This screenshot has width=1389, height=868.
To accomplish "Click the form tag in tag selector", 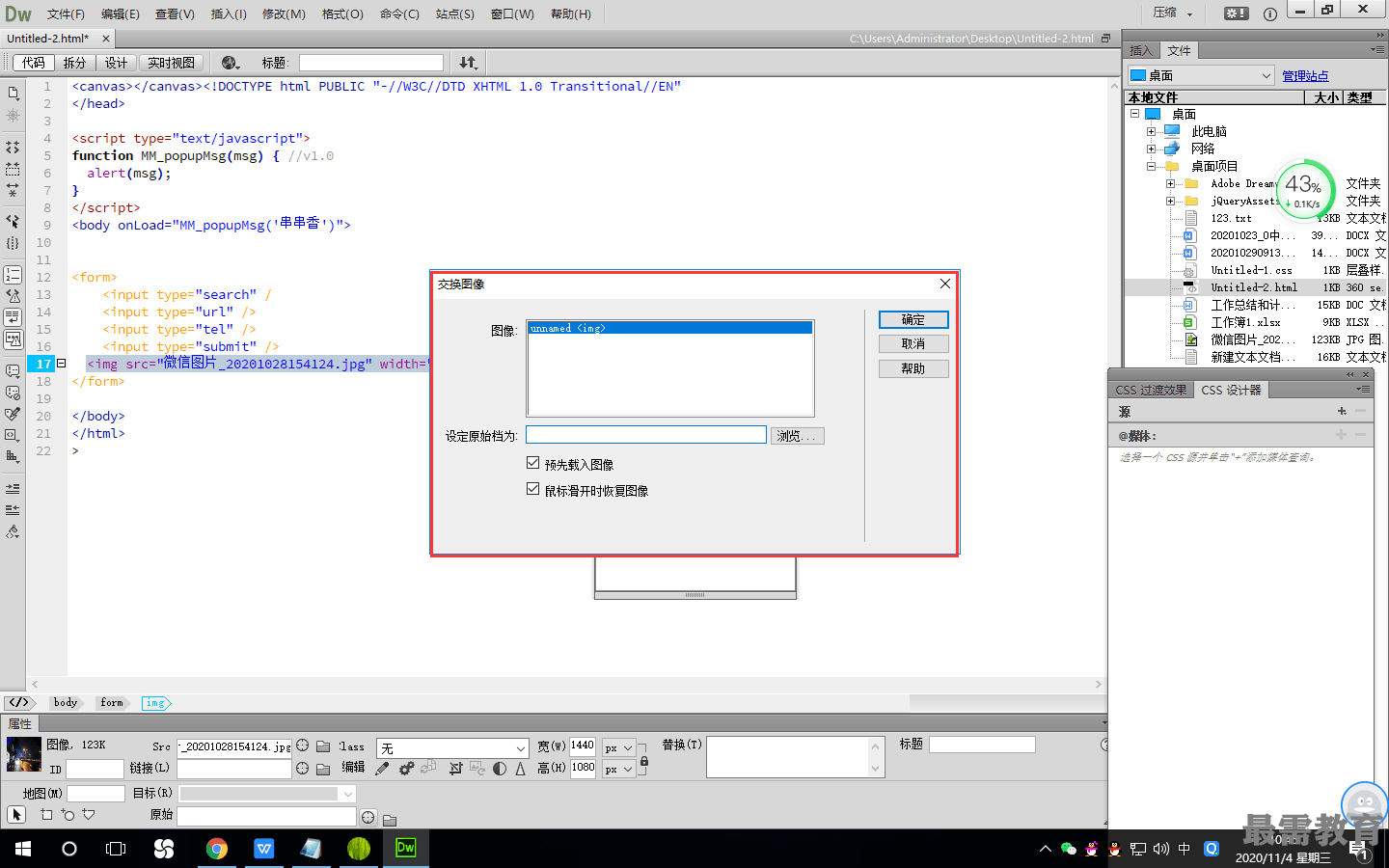I will 112,703.
